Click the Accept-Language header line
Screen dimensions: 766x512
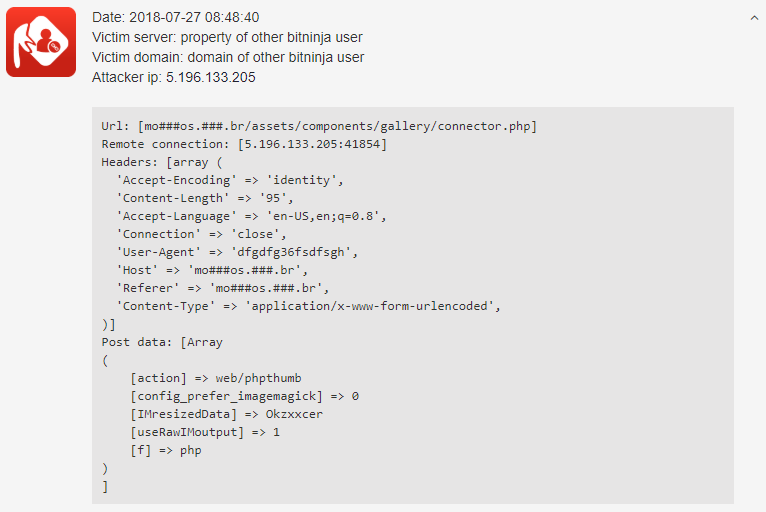click(251, 217)
